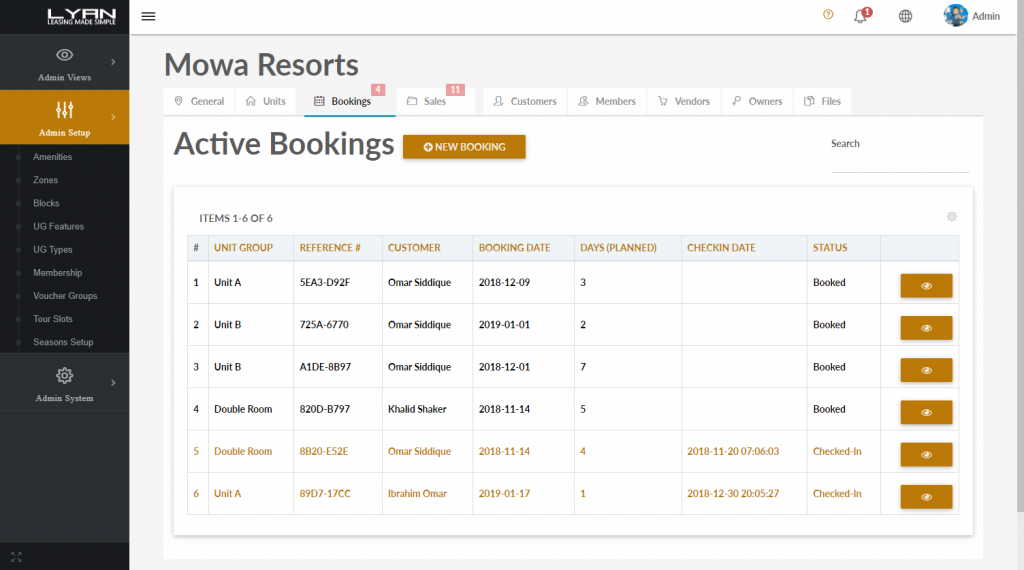View booking 89D7-17CC with eye button
This screenshot has height=570, width=1024.
tap(926, 496)
